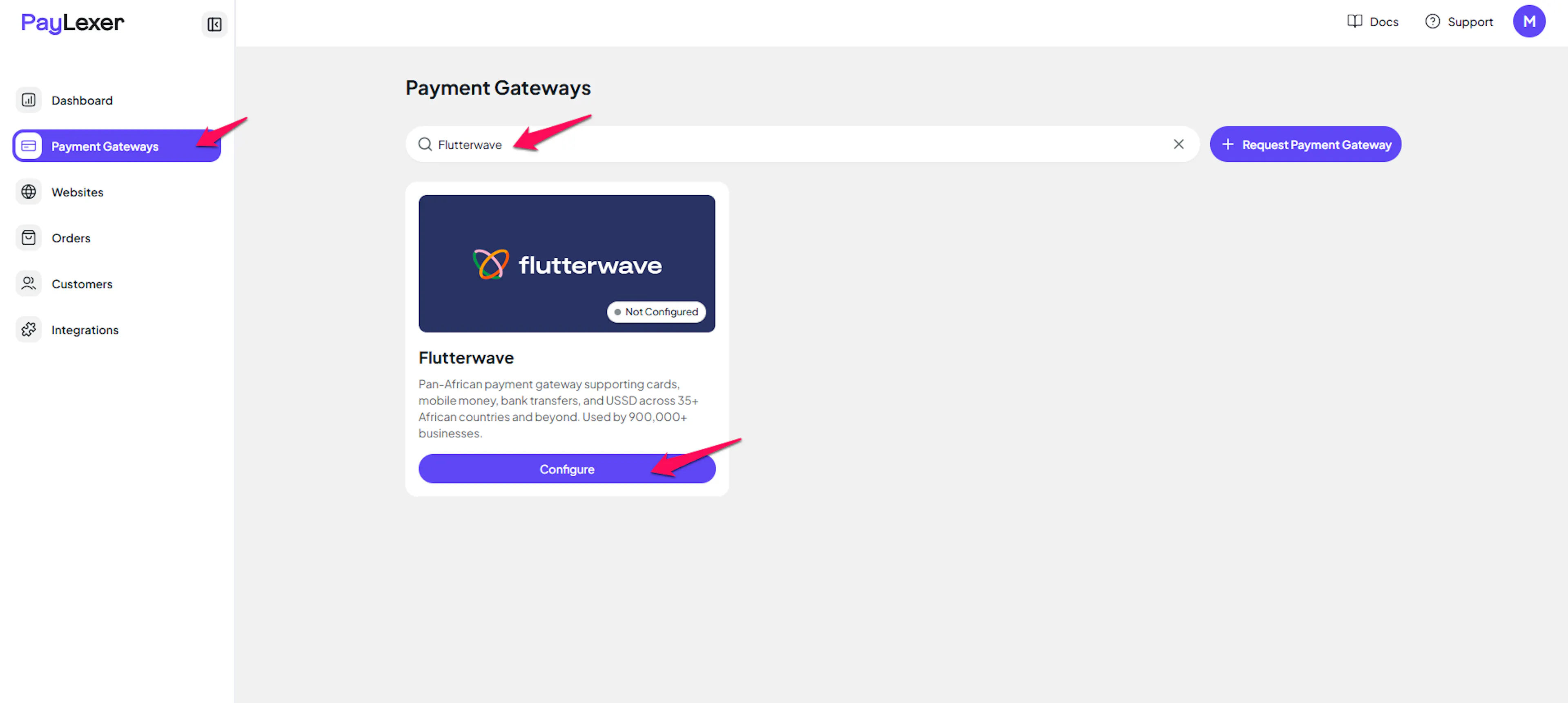1568x703 pixels.
Task: Open the Docs book icon
Action: pos(1354,22)
